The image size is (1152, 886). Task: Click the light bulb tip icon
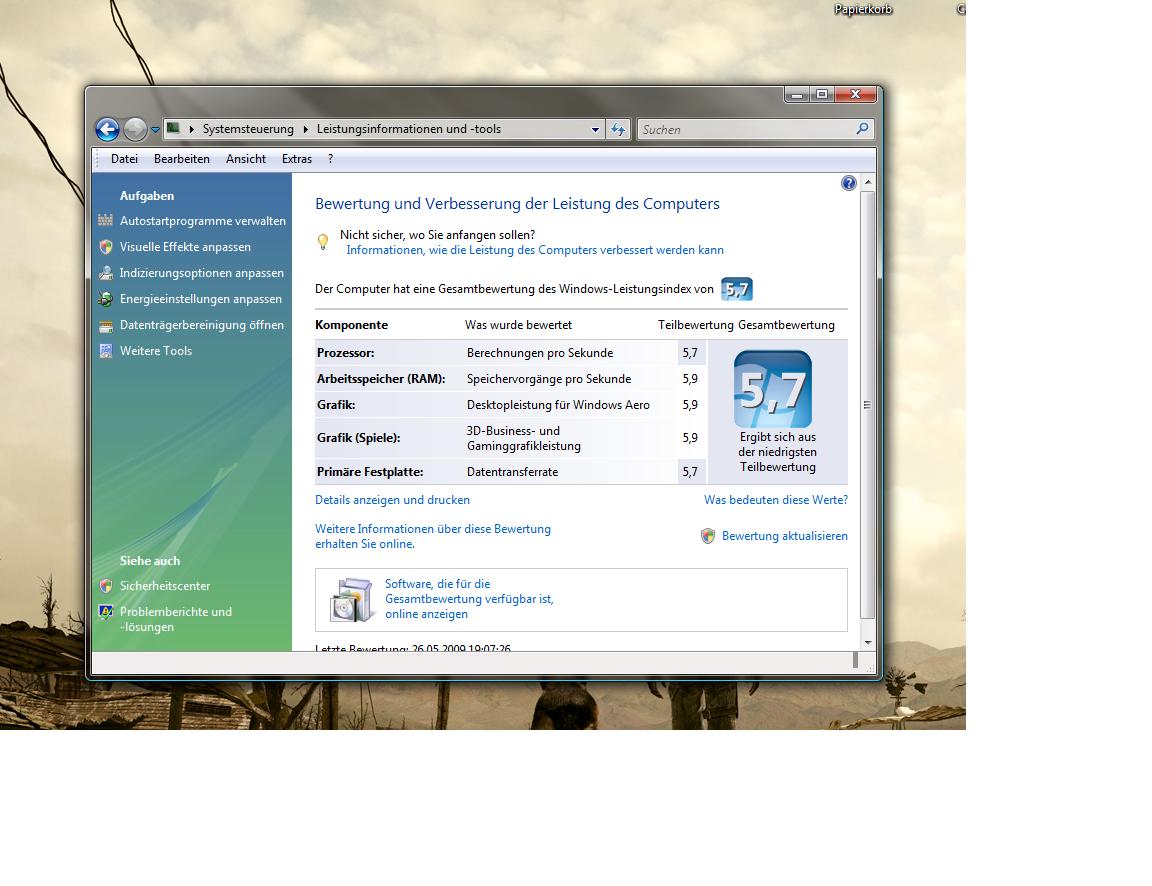coord(323,242)
